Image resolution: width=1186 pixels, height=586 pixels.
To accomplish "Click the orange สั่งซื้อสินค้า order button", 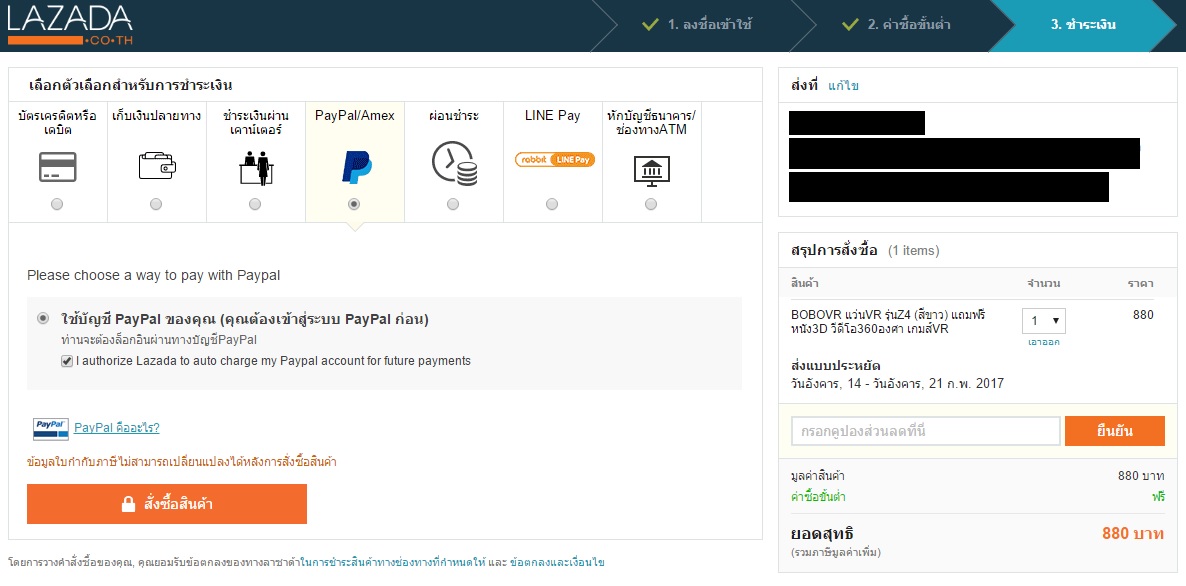I will tap(167, 504).
